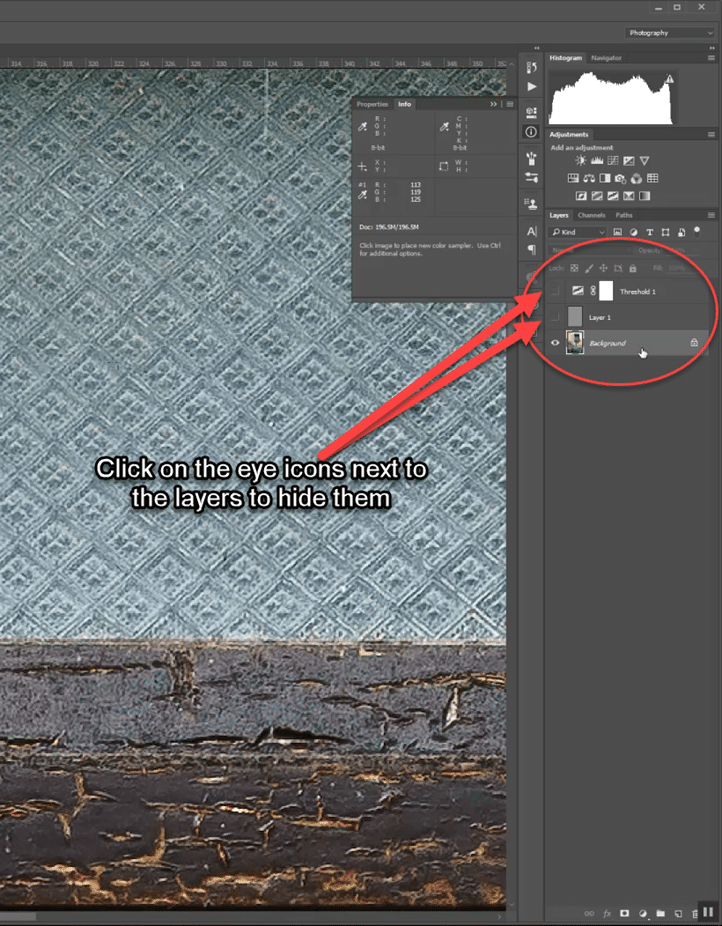Screen dimensions: 722x926
Task: Show the Threshold 1 layer visibility
Action: pyautogui.click(x=554, y=291)
